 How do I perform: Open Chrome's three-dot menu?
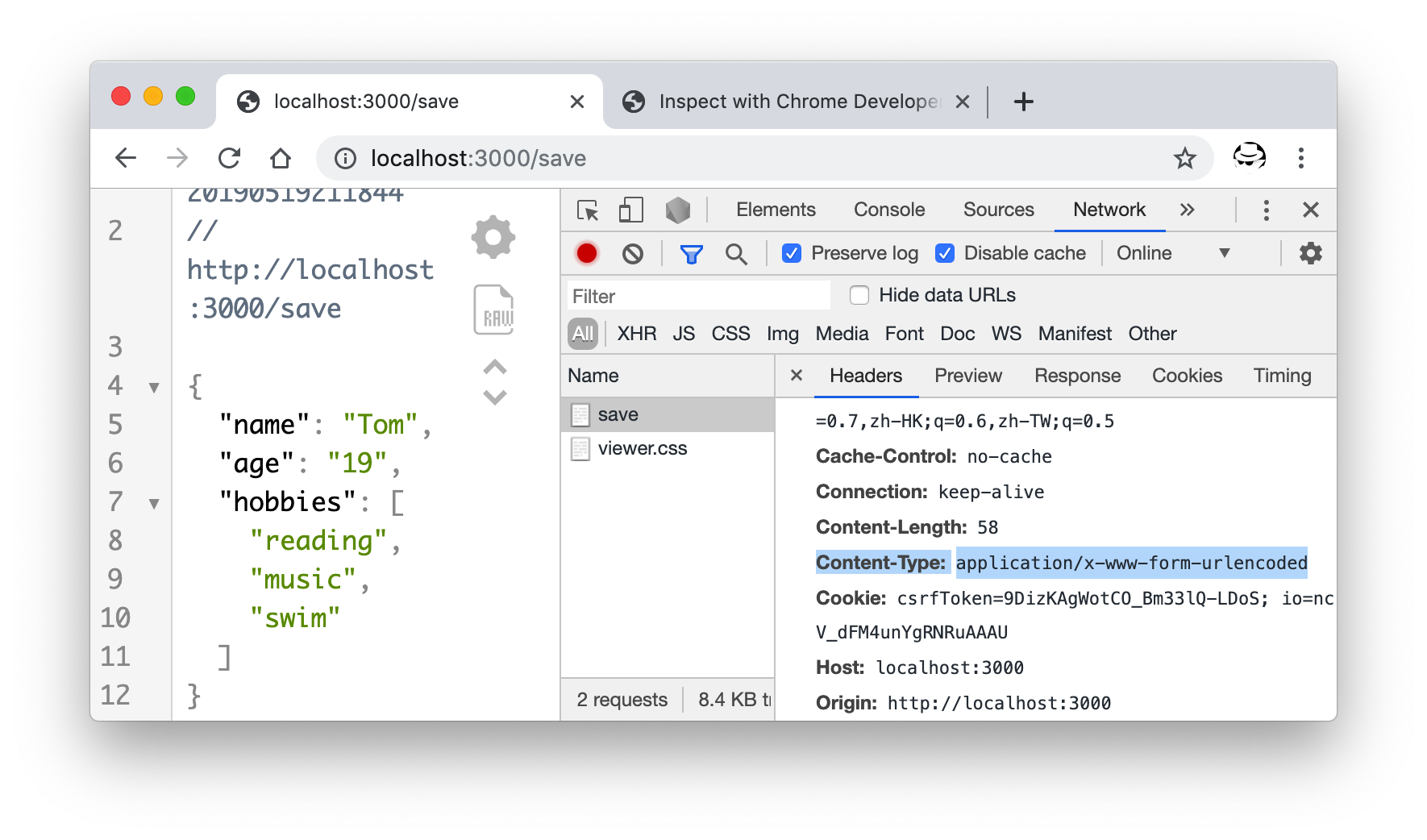(1300, 158)
